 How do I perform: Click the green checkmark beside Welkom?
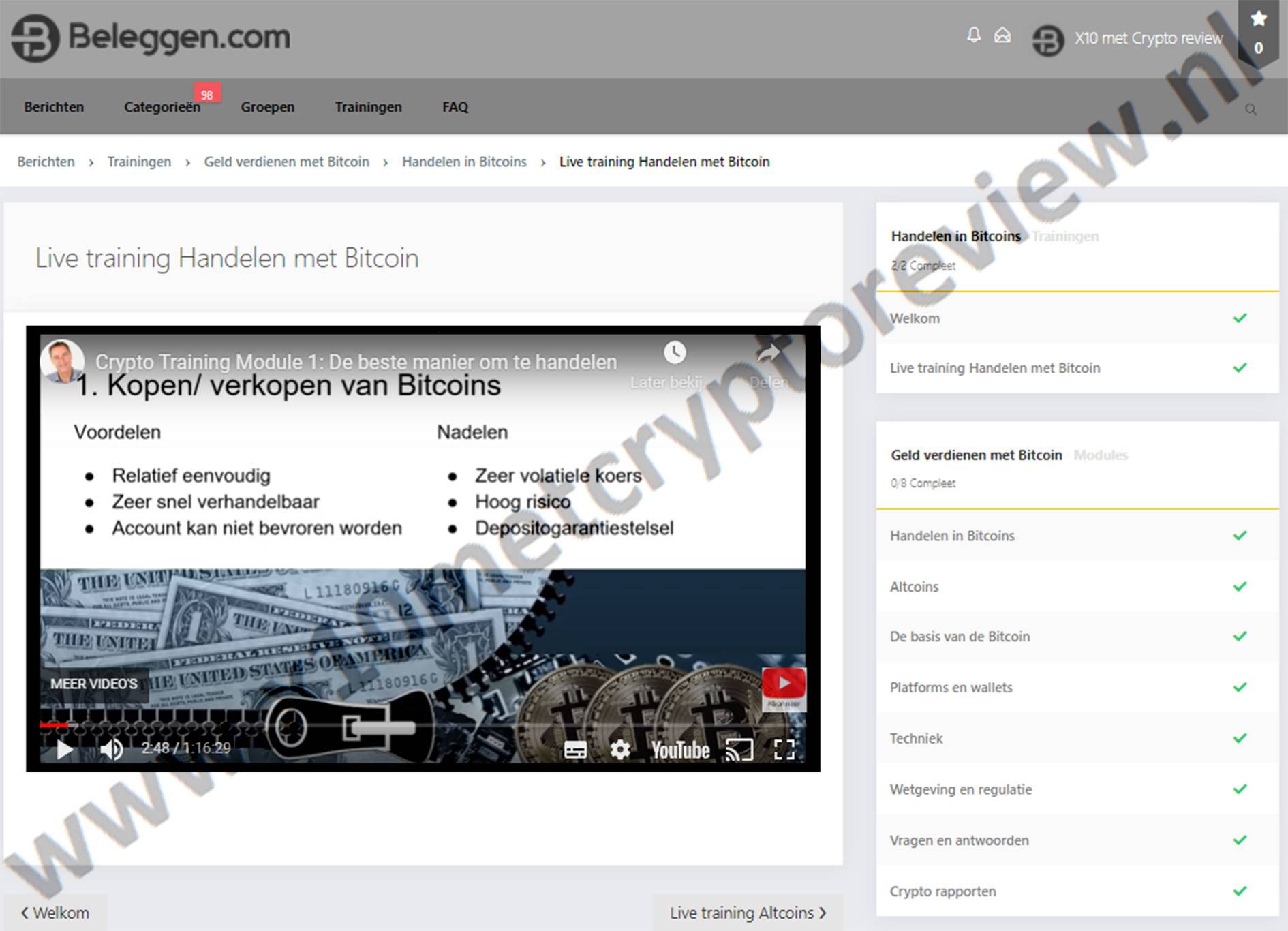point(1240,318)
